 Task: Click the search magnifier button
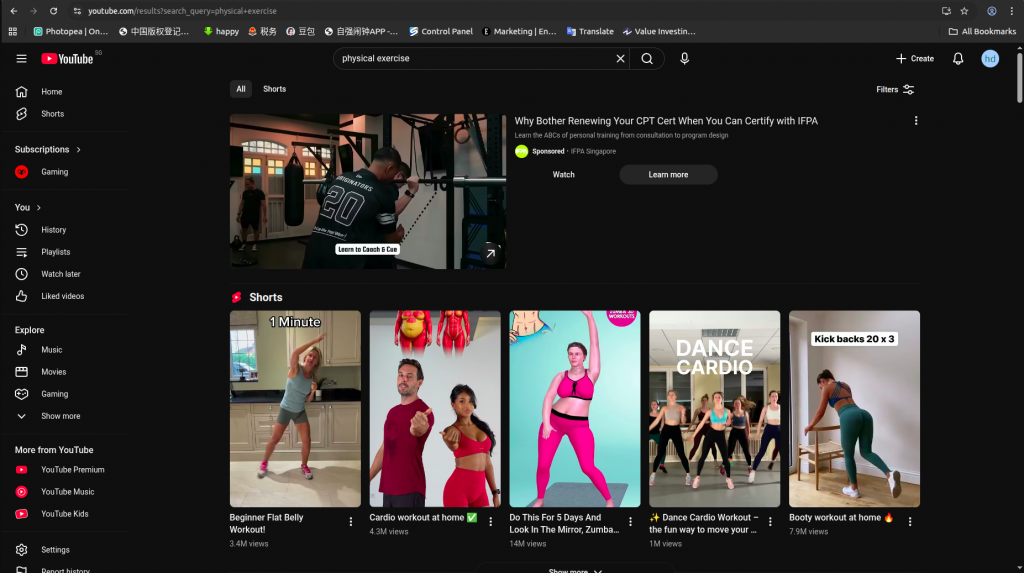click(x=647, y=59)
